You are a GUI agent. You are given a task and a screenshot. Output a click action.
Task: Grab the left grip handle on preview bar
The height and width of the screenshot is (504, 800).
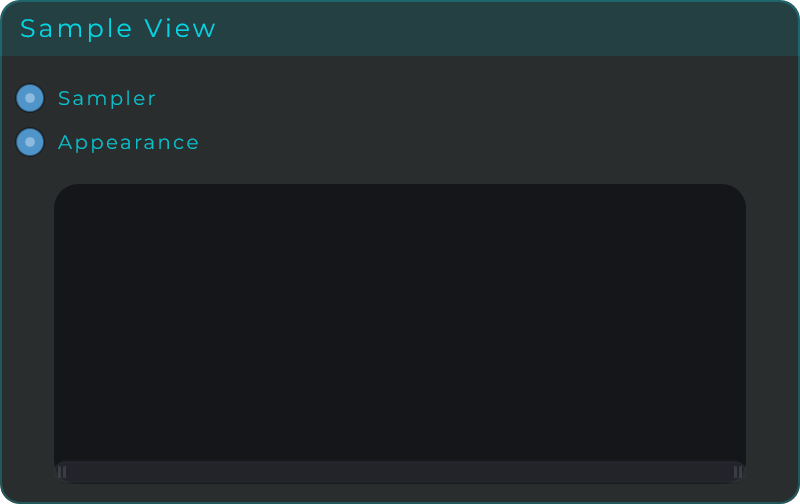tap(62, 472)
